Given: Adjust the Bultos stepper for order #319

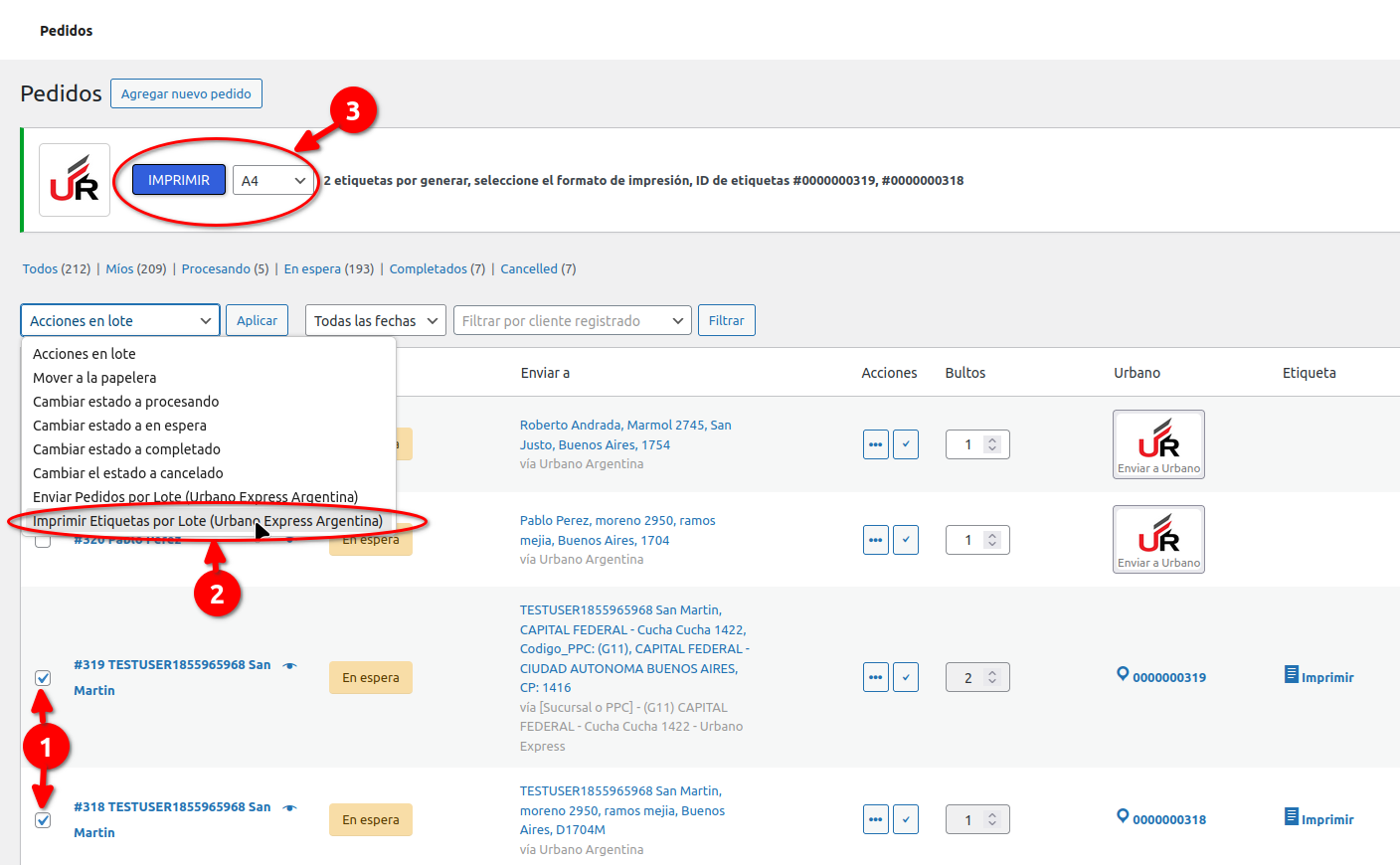Looking at the screenshot, I should 991,677.
